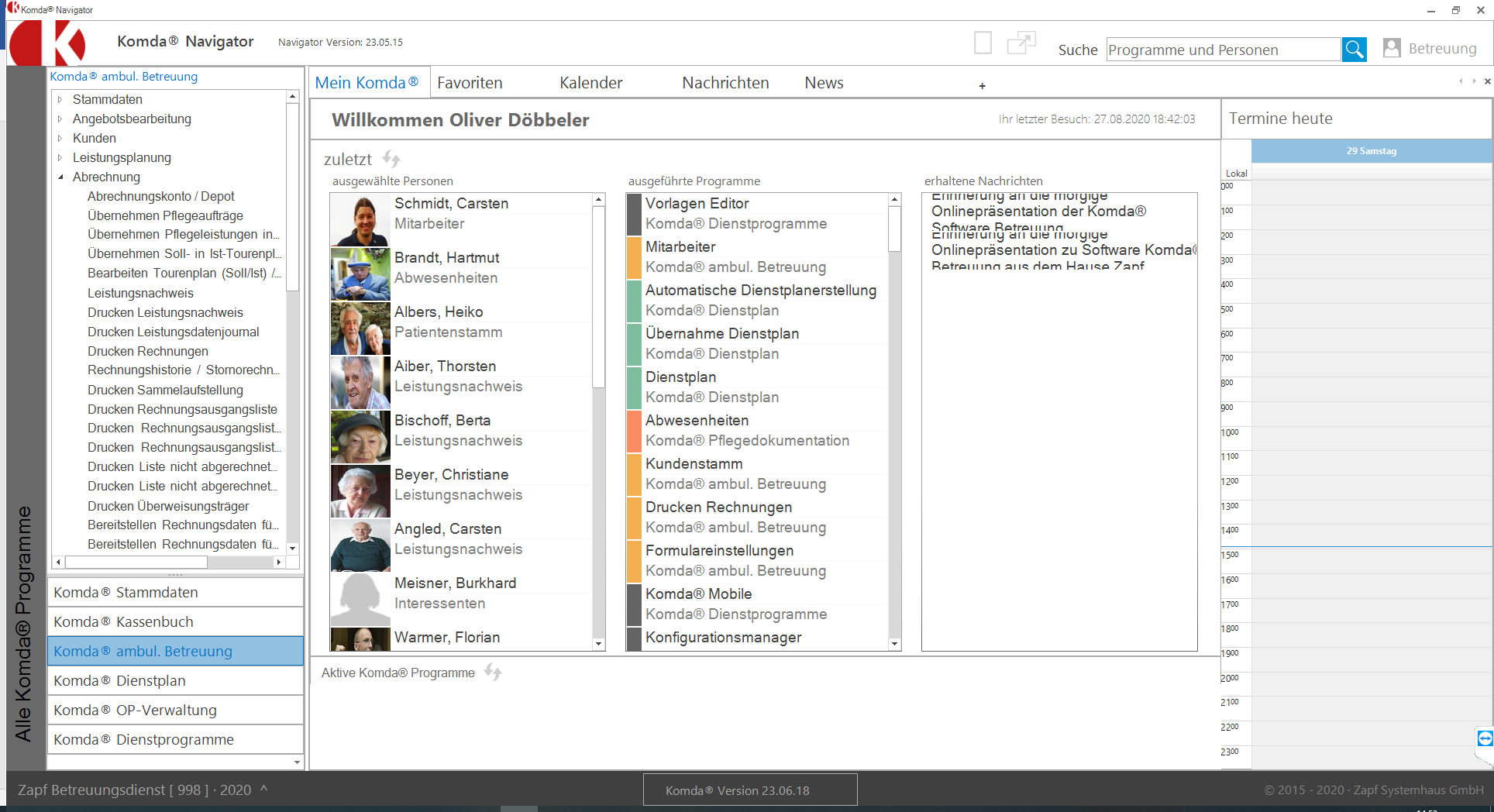Open the Komda Kassenbuch module
1494x812 pixels.
[175, 621]
